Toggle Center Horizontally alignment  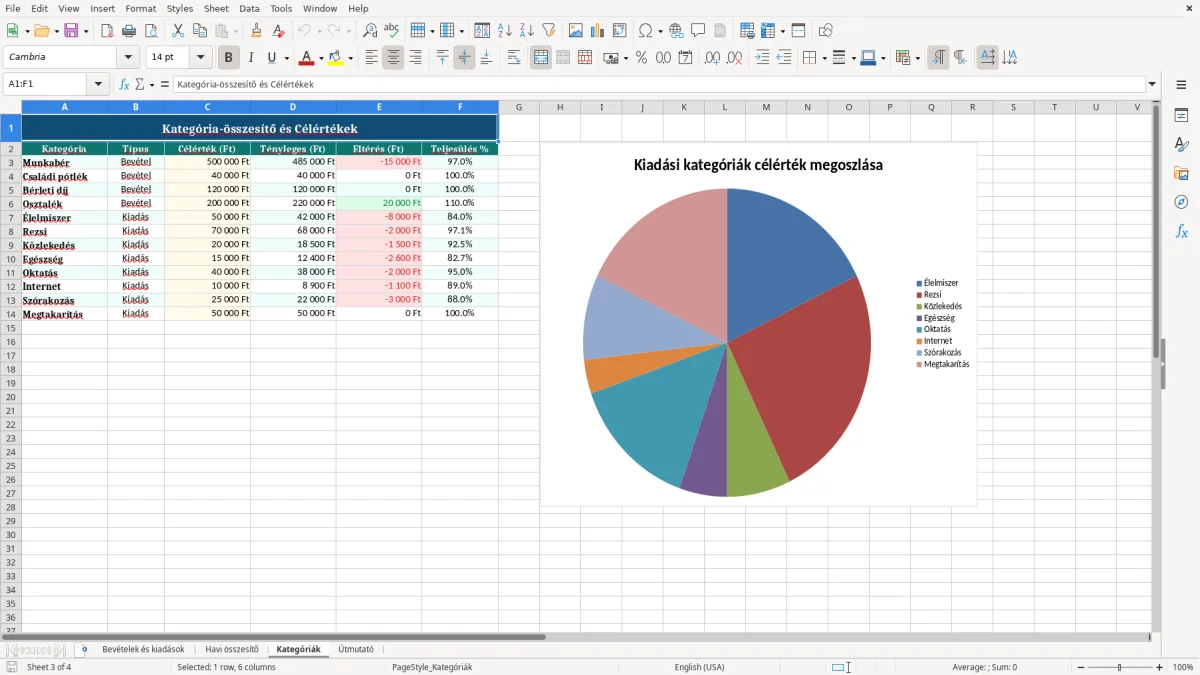[393, 58]
